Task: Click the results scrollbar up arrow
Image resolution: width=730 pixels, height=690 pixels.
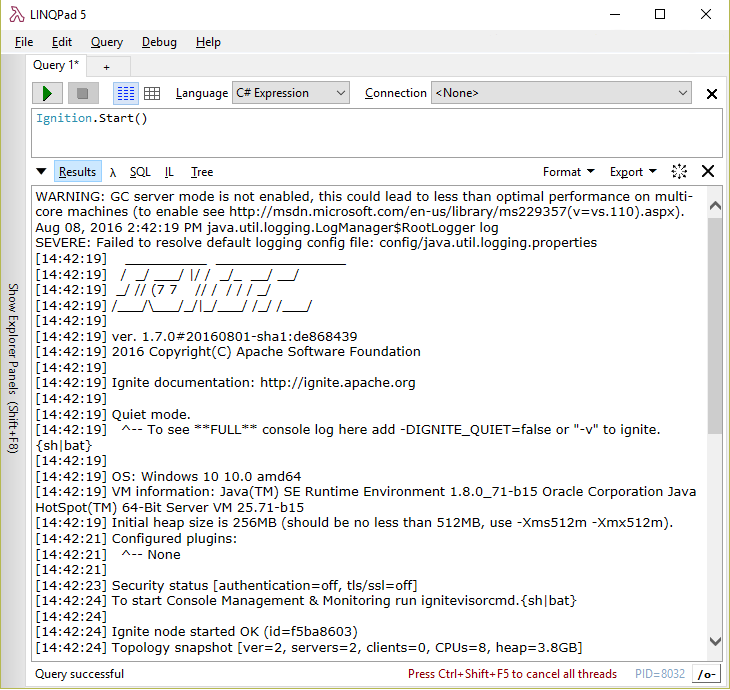Action: pos(715,205)
